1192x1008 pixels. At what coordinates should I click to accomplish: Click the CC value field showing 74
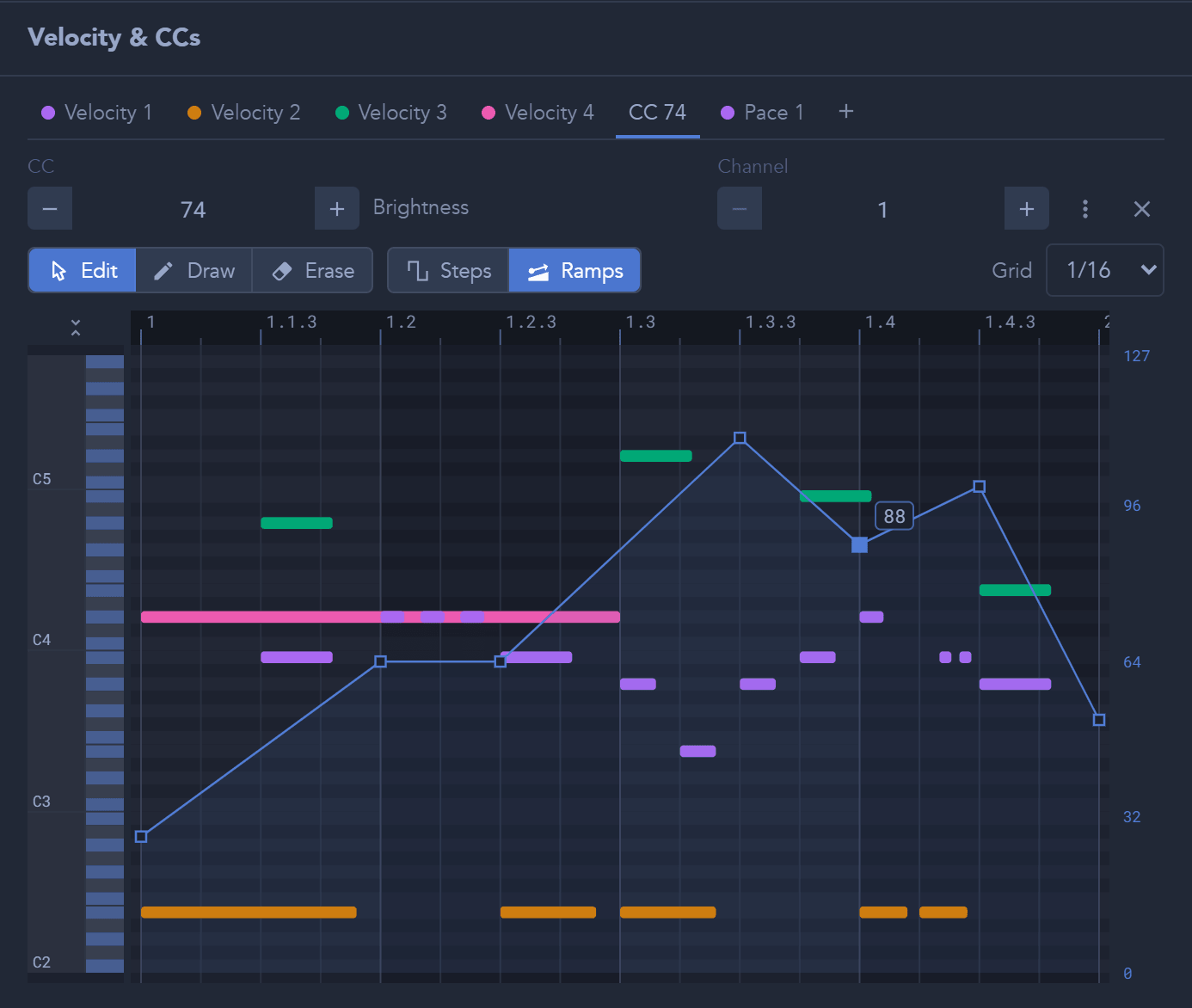194,209
